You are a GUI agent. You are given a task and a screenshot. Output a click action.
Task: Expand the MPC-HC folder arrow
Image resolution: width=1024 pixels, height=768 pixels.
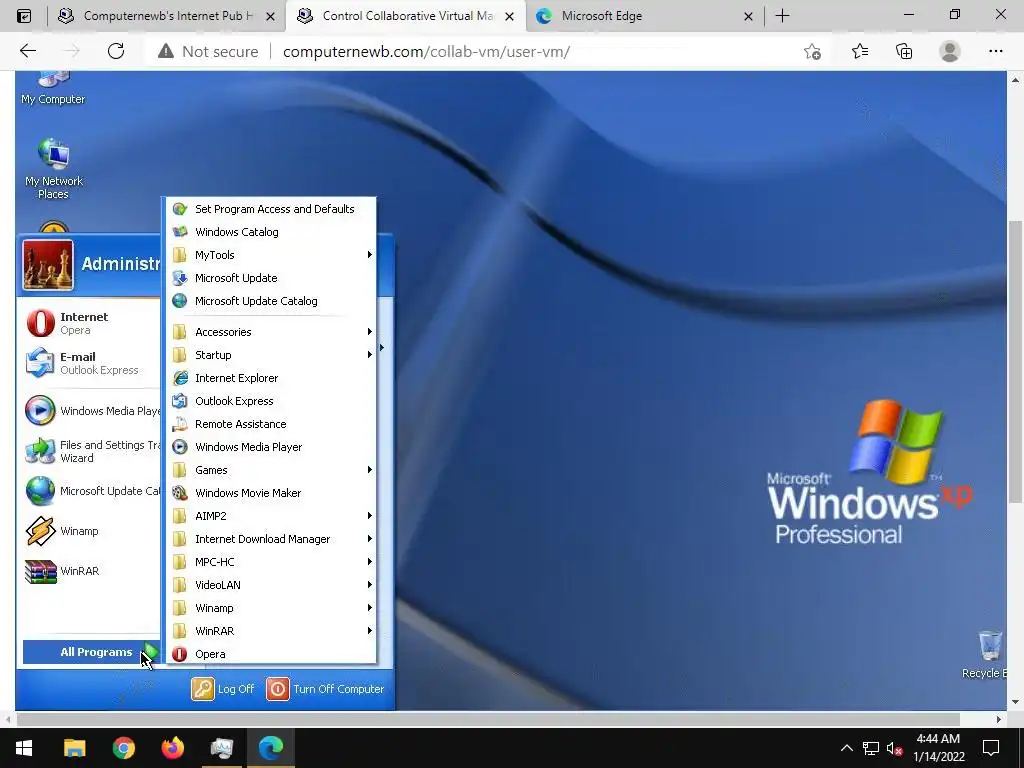tap(370, 562)
